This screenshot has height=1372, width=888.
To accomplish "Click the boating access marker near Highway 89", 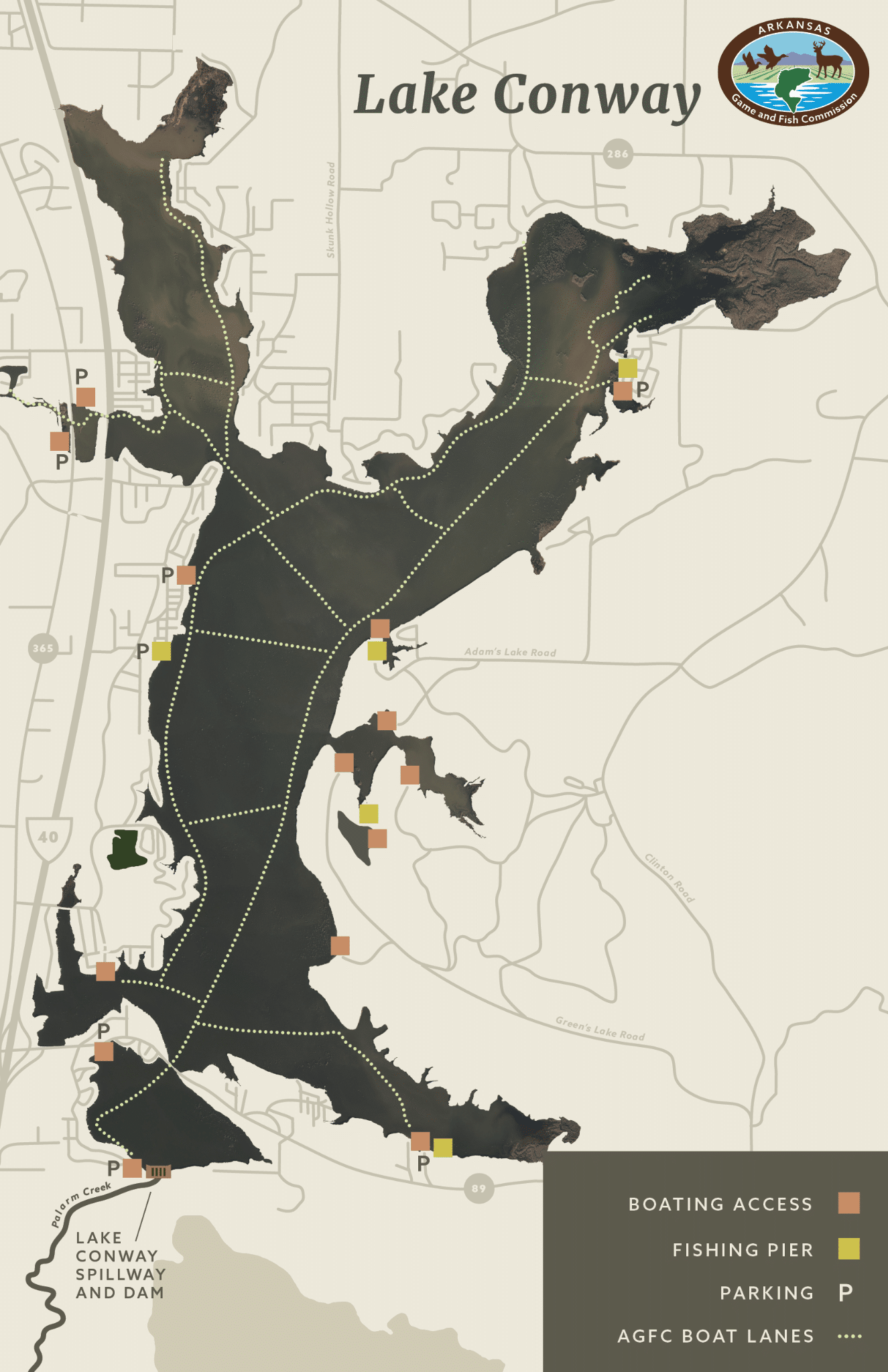I will click(420, 1141).
